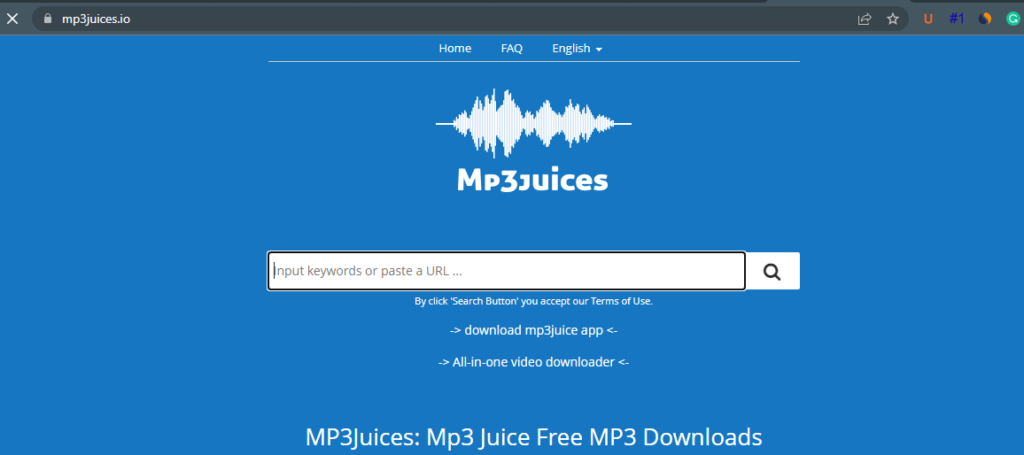Open the #1 extension icon
The height and width of the screenshot is (455, 1024).
957,18
